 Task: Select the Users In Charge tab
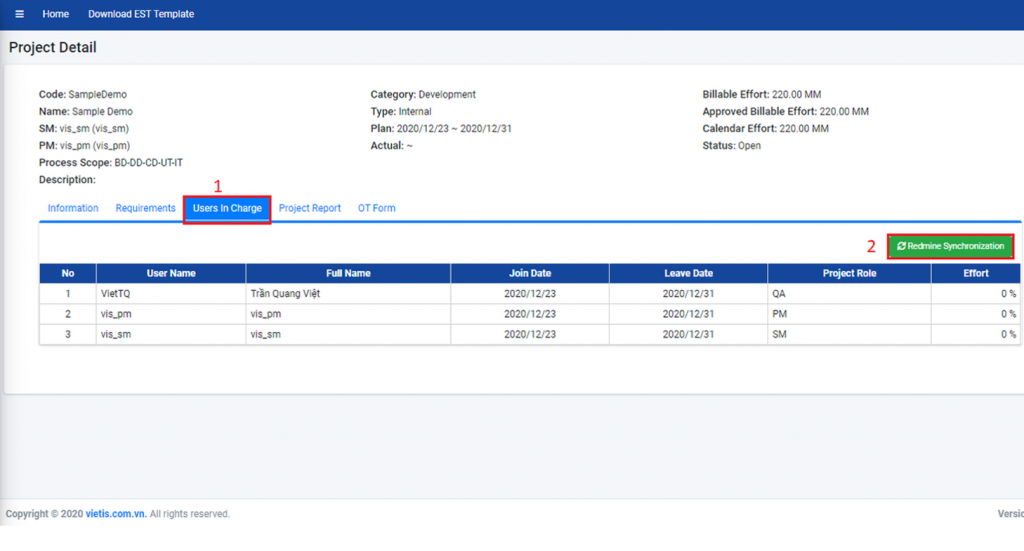pyautogui.click(x=227, y=208)
